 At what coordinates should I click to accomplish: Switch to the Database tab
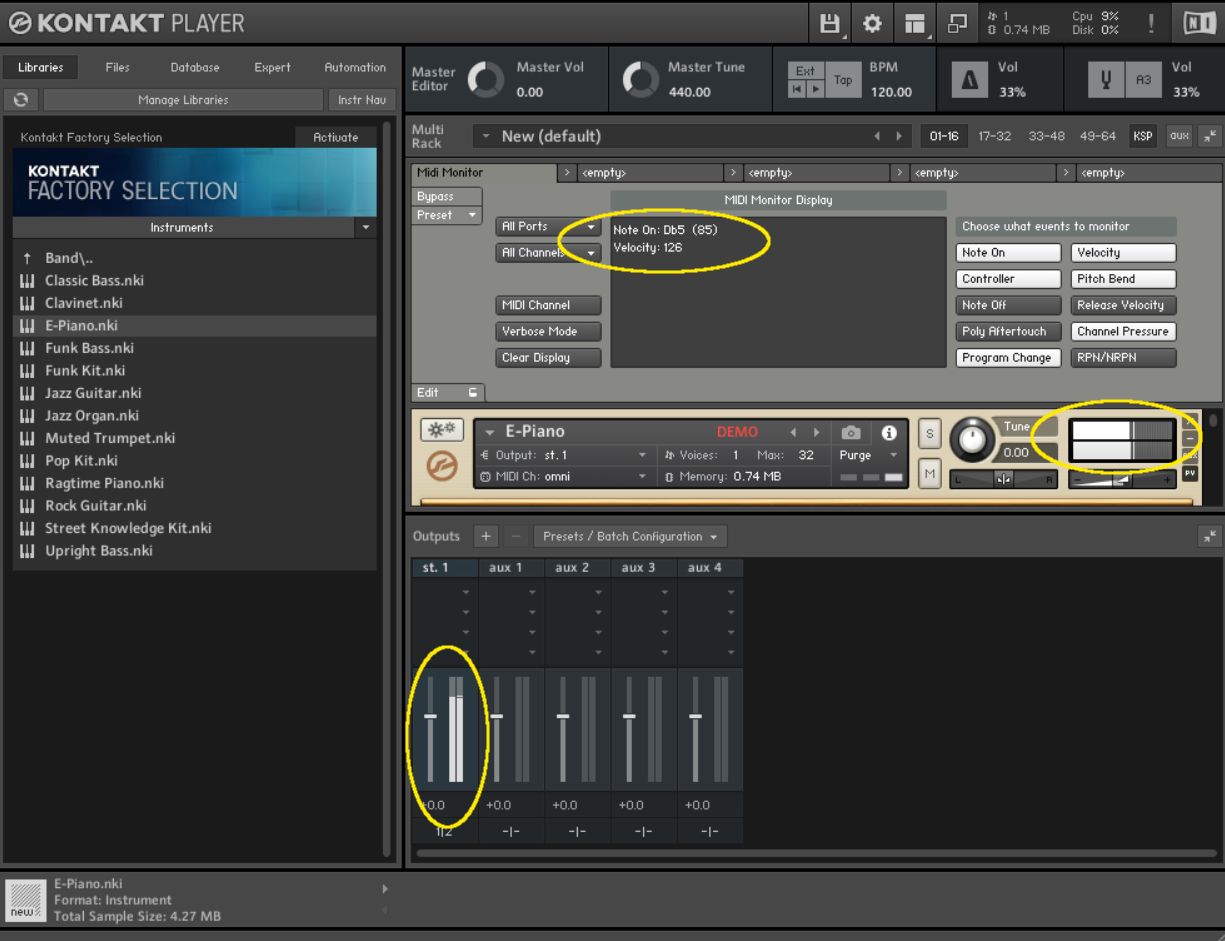coord(195,68)
